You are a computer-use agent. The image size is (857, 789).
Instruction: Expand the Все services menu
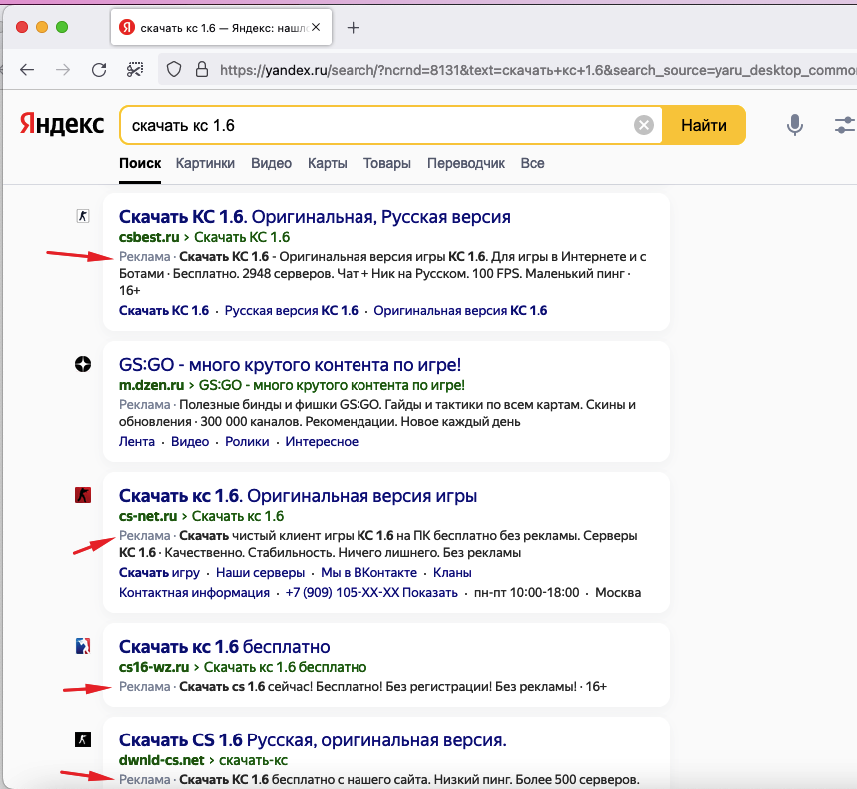pos(532,163)
